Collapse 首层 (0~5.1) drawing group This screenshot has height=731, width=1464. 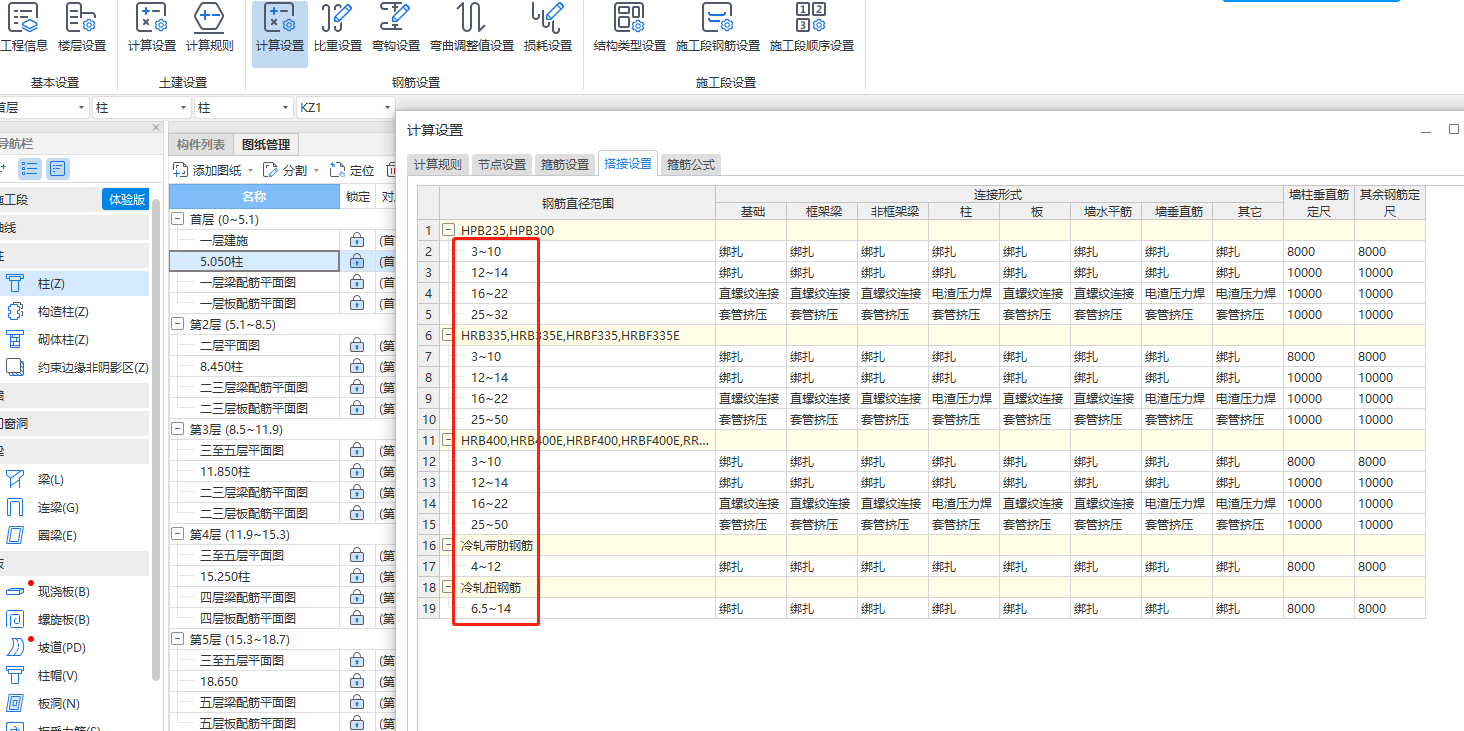pyautogui.click(x=178, y=220)
